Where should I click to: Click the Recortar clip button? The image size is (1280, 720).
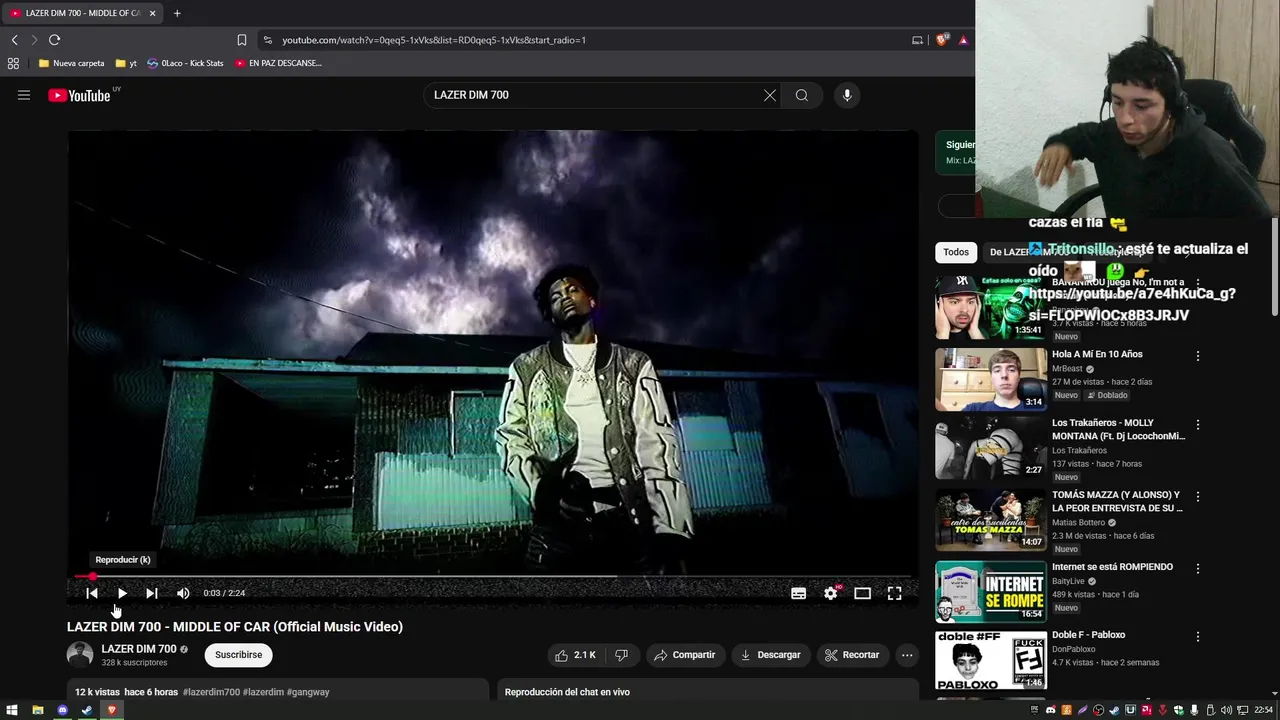pyautogui.click(x=852, y=655)
